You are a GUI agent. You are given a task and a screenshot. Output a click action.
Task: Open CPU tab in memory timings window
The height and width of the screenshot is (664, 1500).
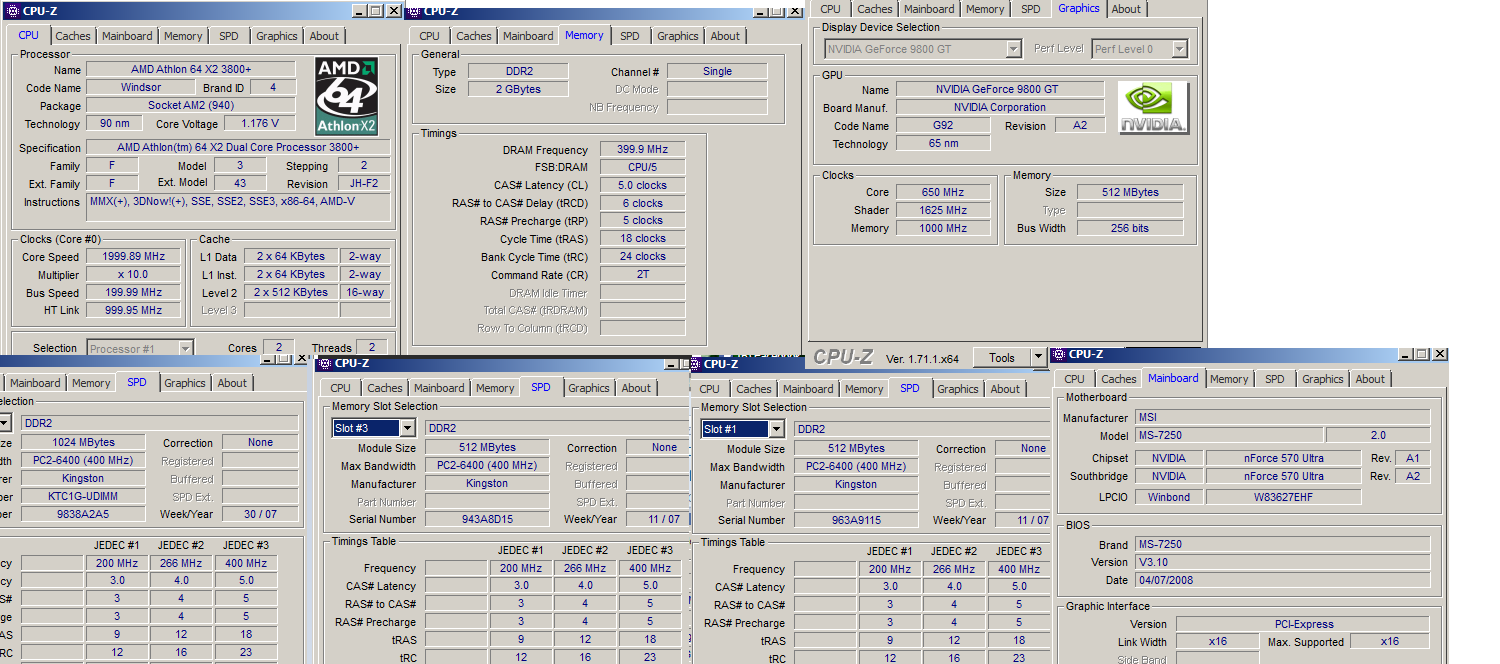(x=430, y=36)
